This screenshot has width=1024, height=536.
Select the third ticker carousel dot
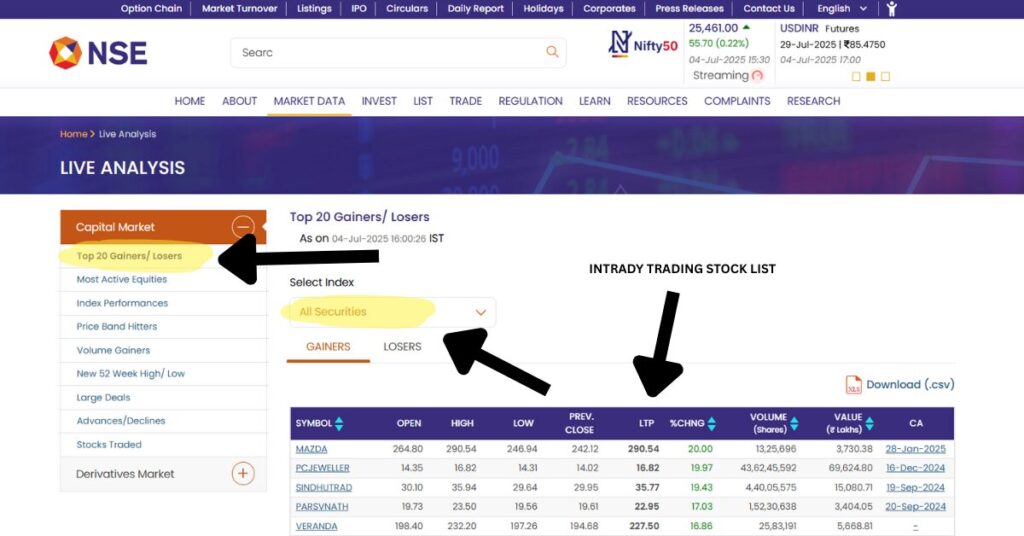coord(886,76)
